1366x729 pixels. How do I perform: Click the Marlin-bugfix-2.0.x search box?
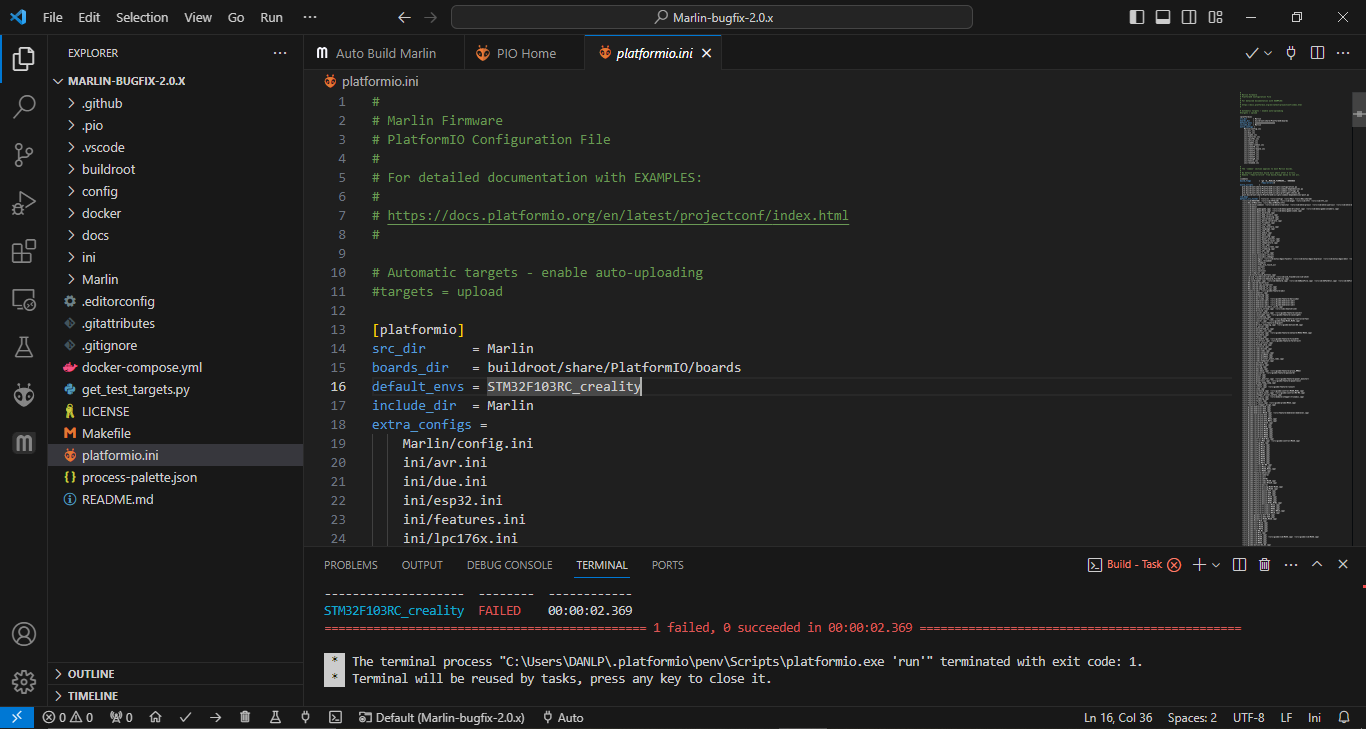point(711,17)
